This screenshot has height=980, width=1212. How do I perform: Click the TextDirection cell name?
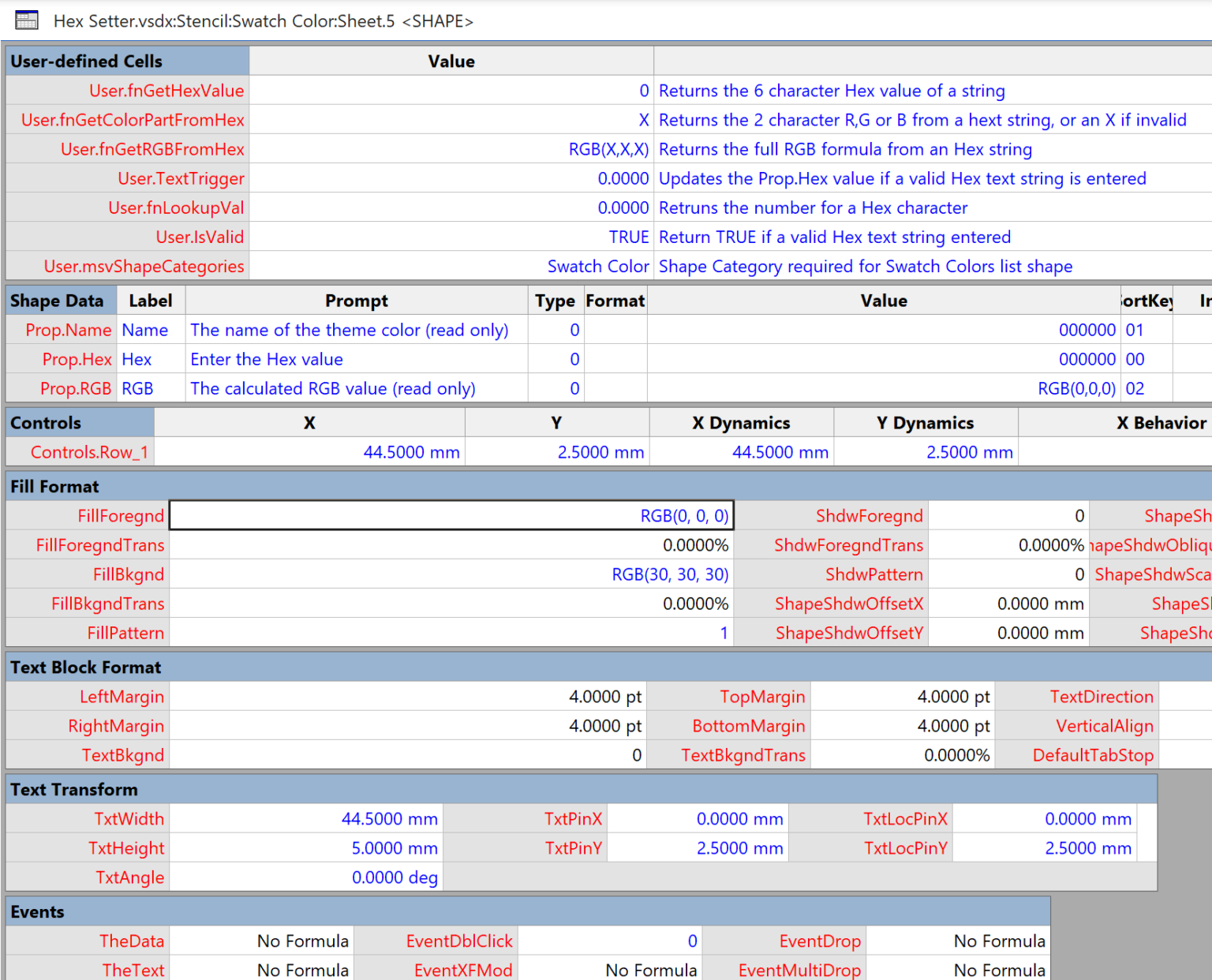pyautogui.click(x=1102, y=696)
